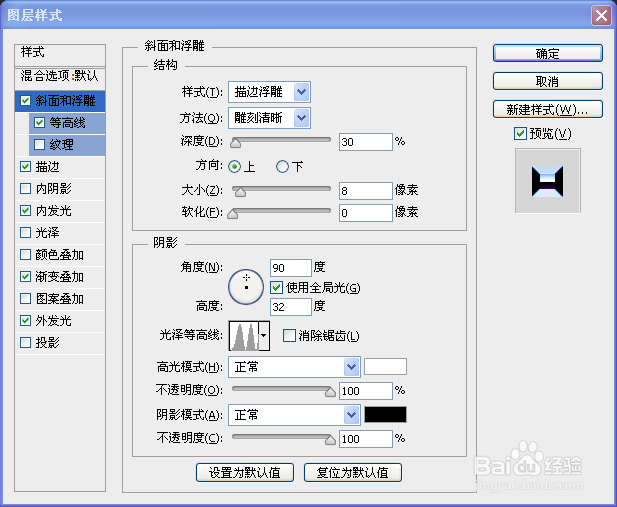Enable the 消除锯齿 checkbox

[x=289, y=336]
